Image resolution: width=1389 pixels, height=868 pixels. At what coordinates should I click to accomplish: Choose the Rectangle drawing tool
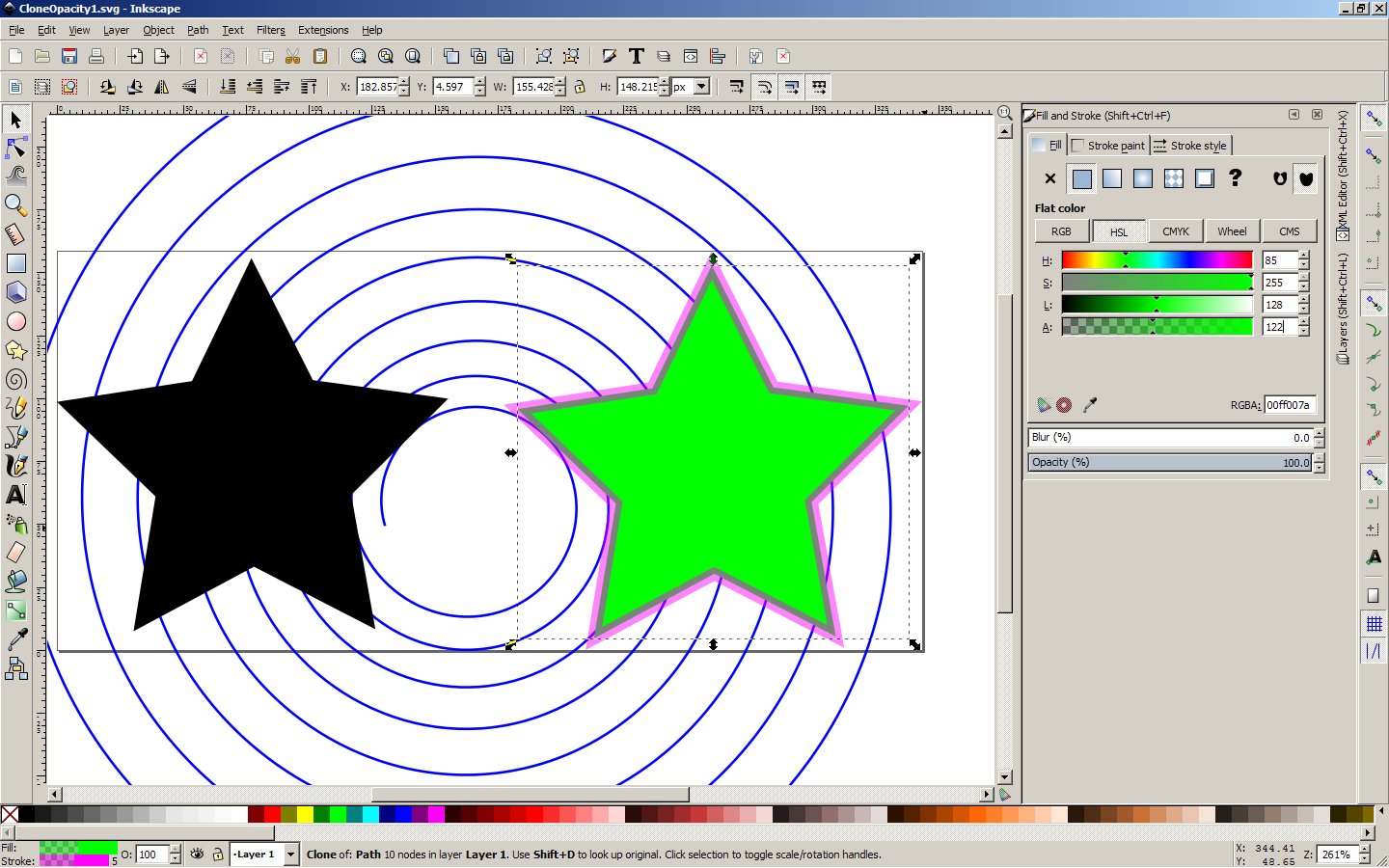pos(16,263)
